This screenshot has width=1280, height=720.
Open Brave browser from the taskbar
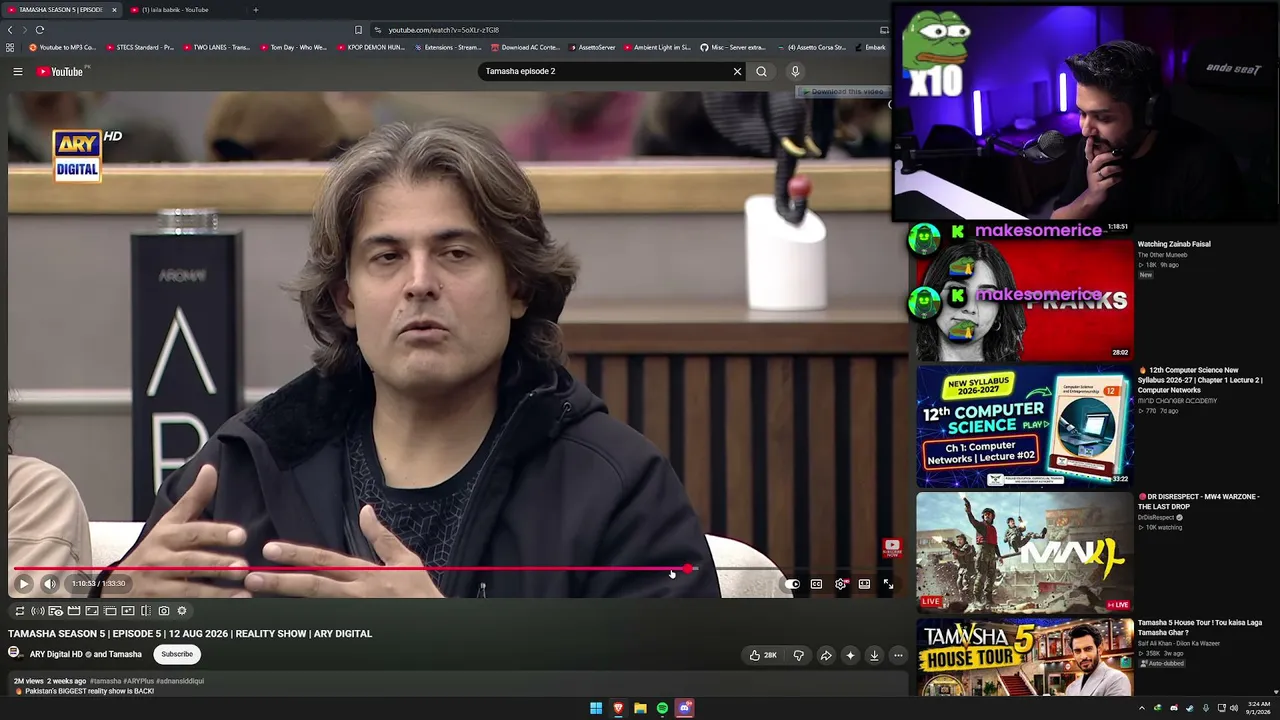[618, 708]
